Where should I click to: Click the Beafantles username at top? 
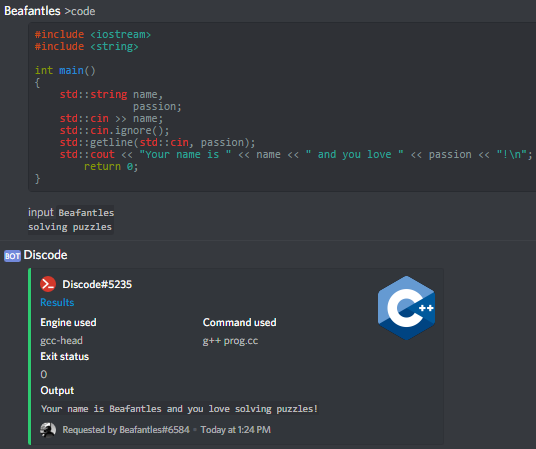(32, 11)
